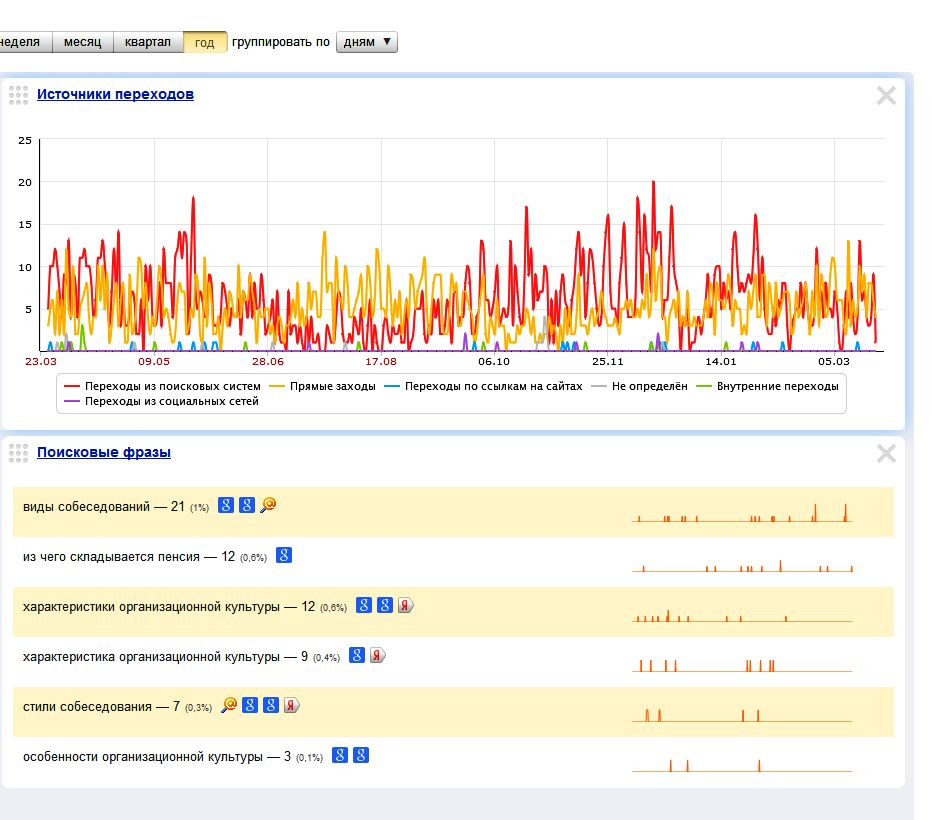Click first Google icon for характеристики организационной культуры

(x=364, y=605)
